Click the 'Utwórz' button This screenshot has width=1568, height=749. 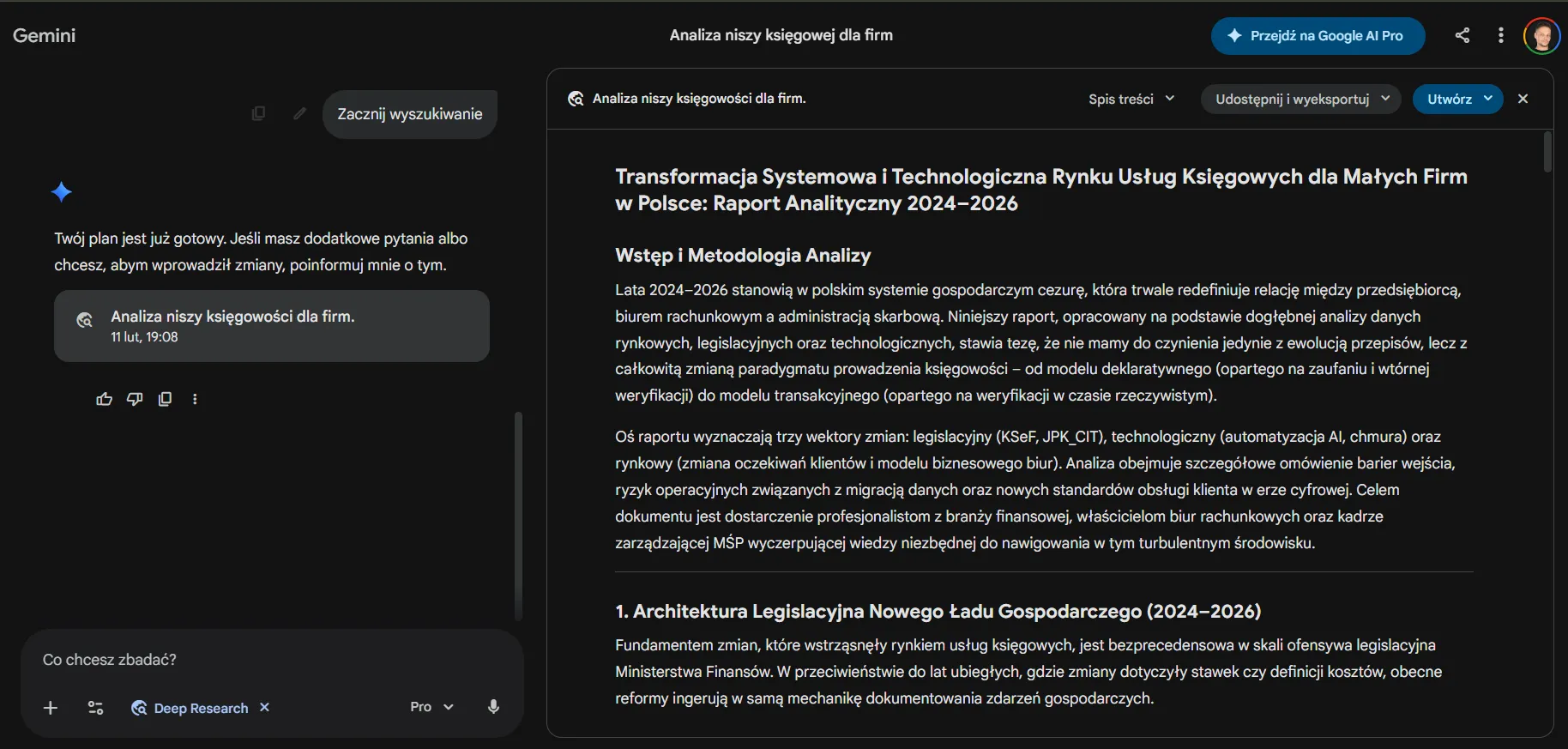click(1457, 99)
